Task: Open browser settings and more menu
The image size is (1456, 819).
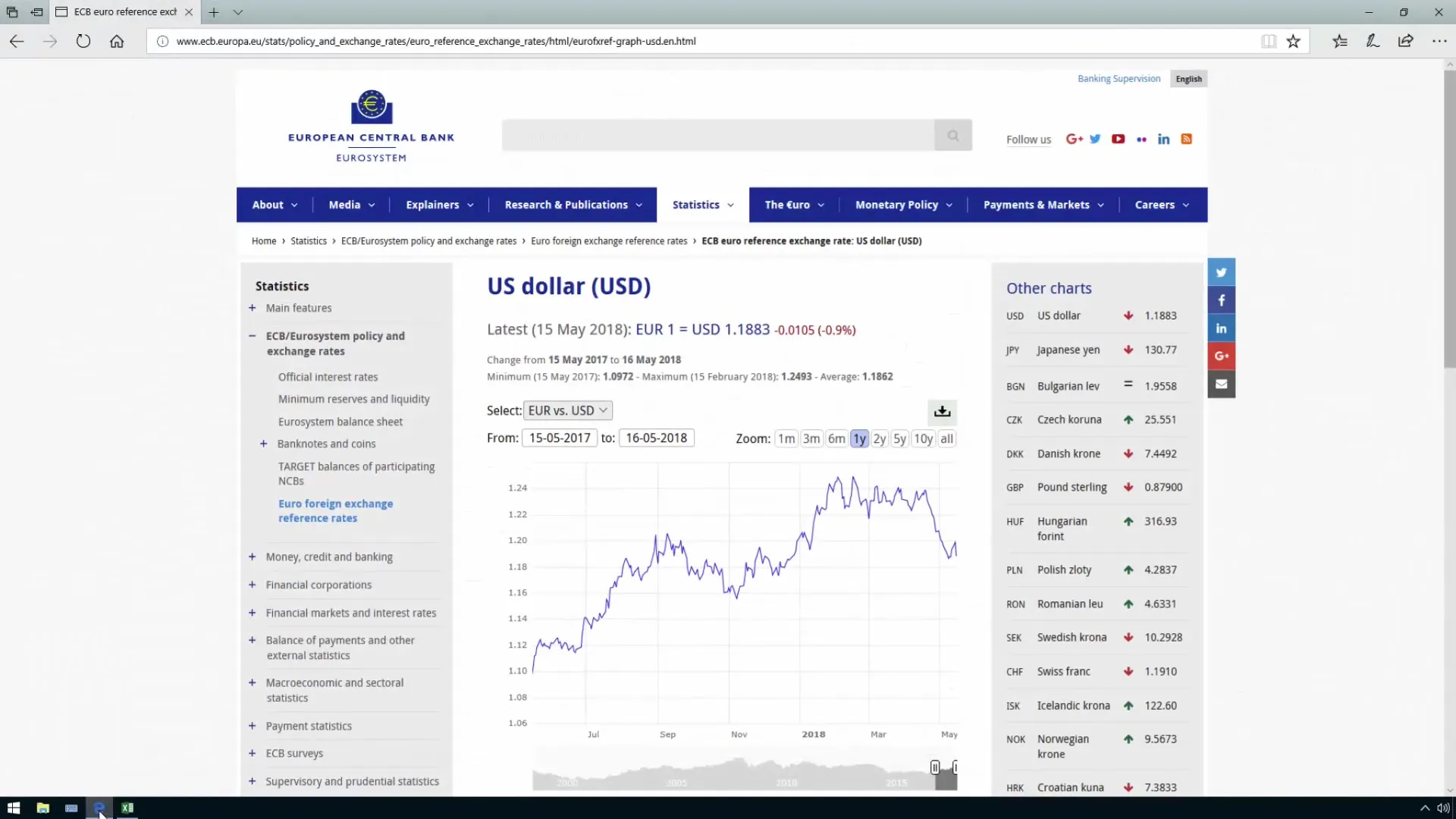Action: tap(1439, 41)
